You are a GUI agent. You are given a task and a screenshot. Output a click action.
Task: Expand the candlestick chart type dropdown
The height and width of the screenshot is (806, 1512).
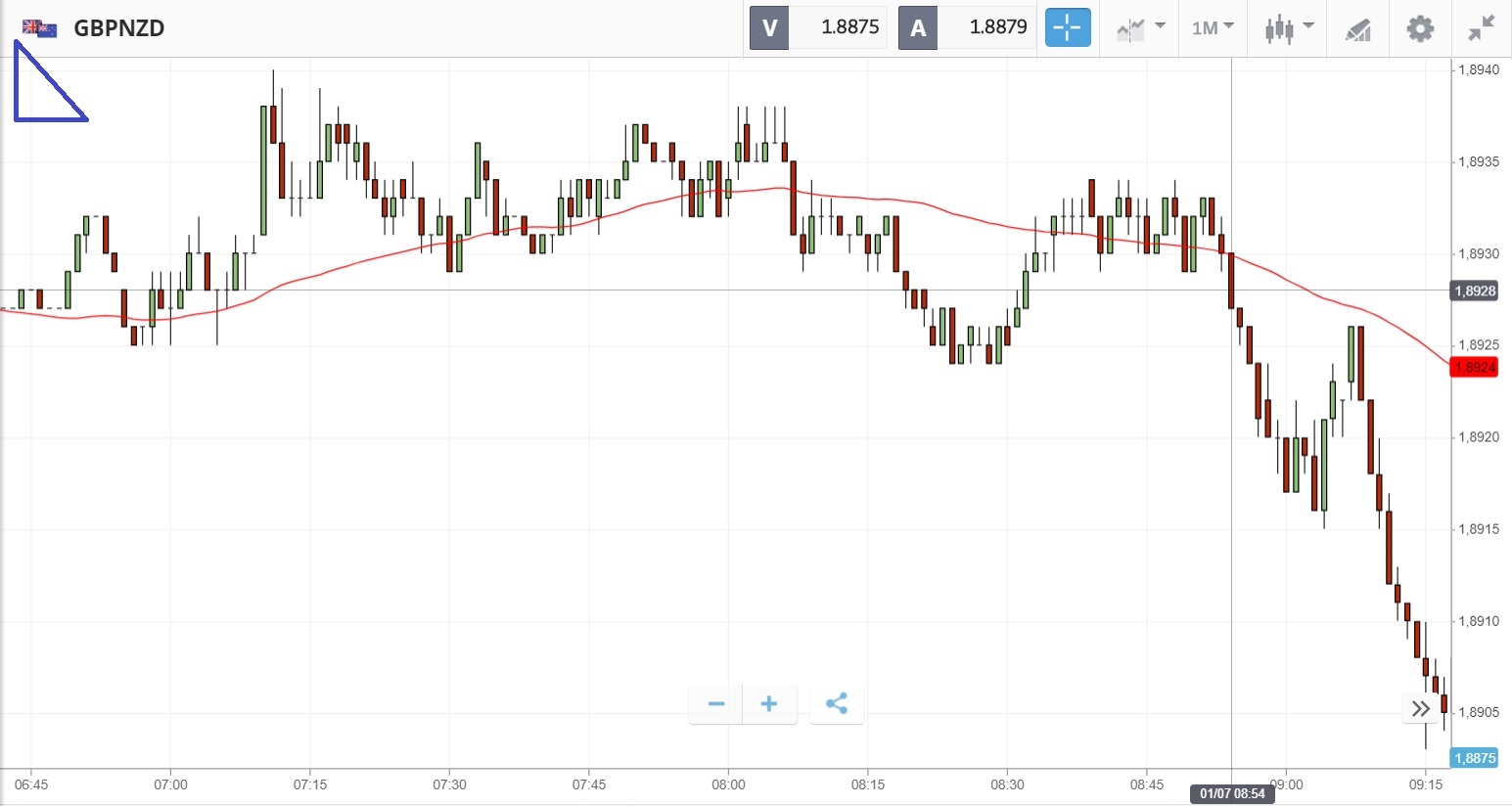(1288, 27)
